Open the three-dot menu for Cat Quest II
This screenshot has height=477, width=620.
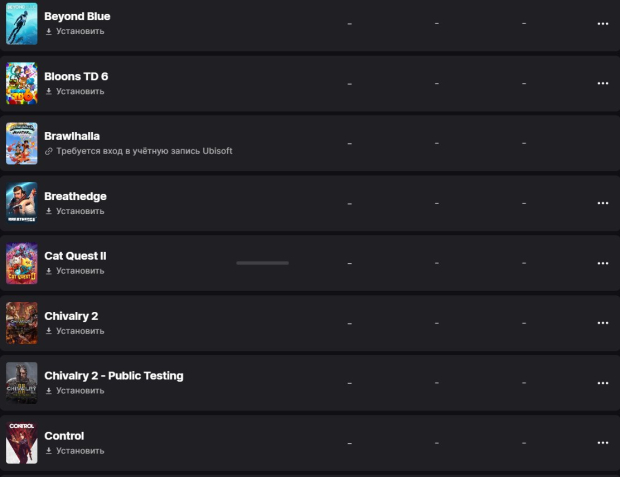(603, 263)
